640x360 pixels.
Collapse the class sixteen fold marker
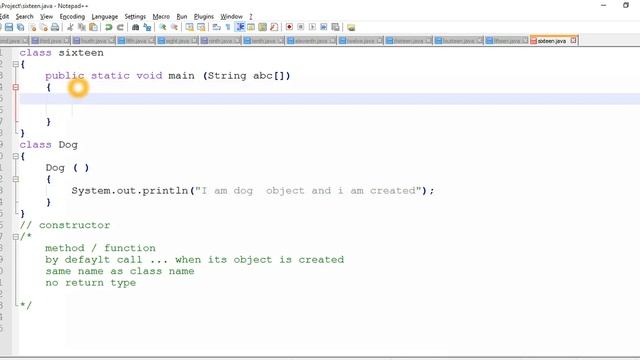tap(16, 64)
